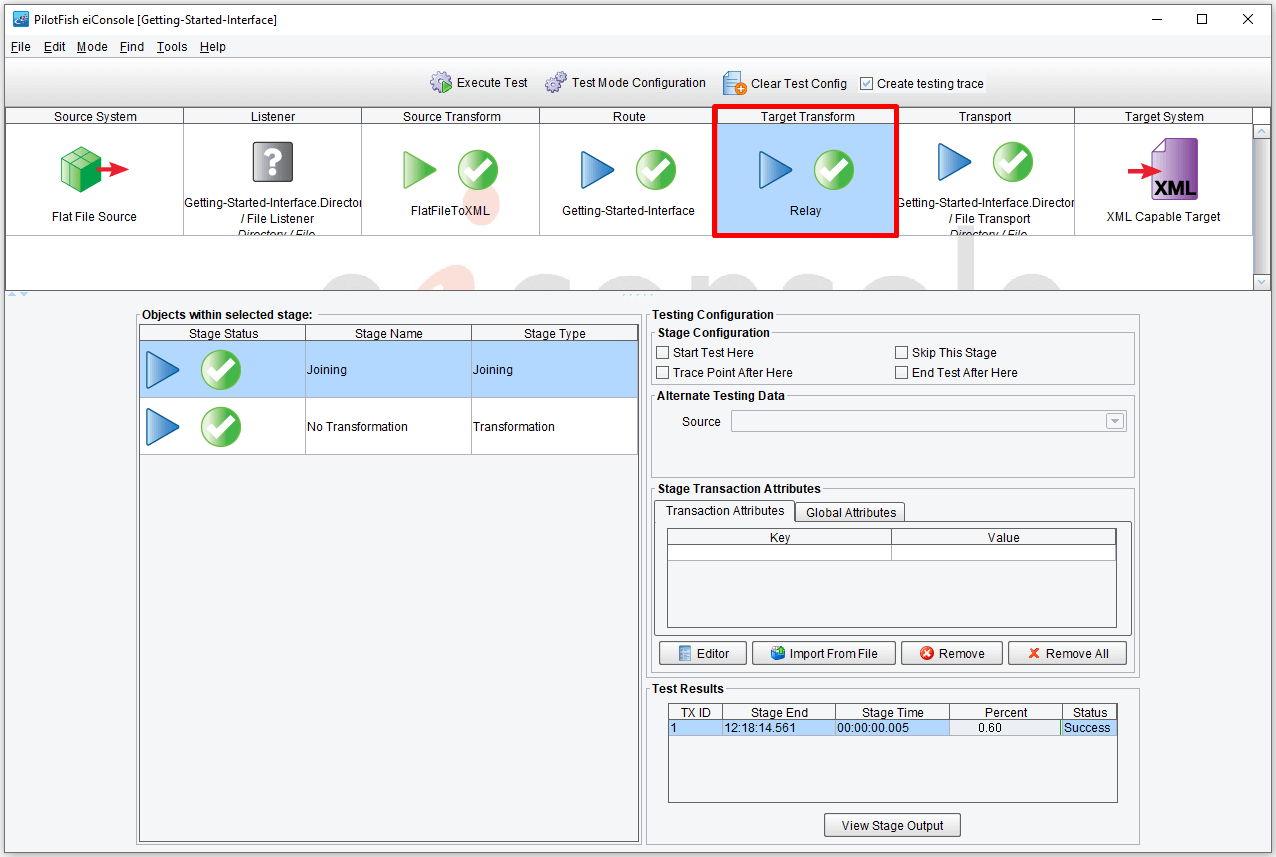Select the XML Capable Target icon

coord(1164,169)
